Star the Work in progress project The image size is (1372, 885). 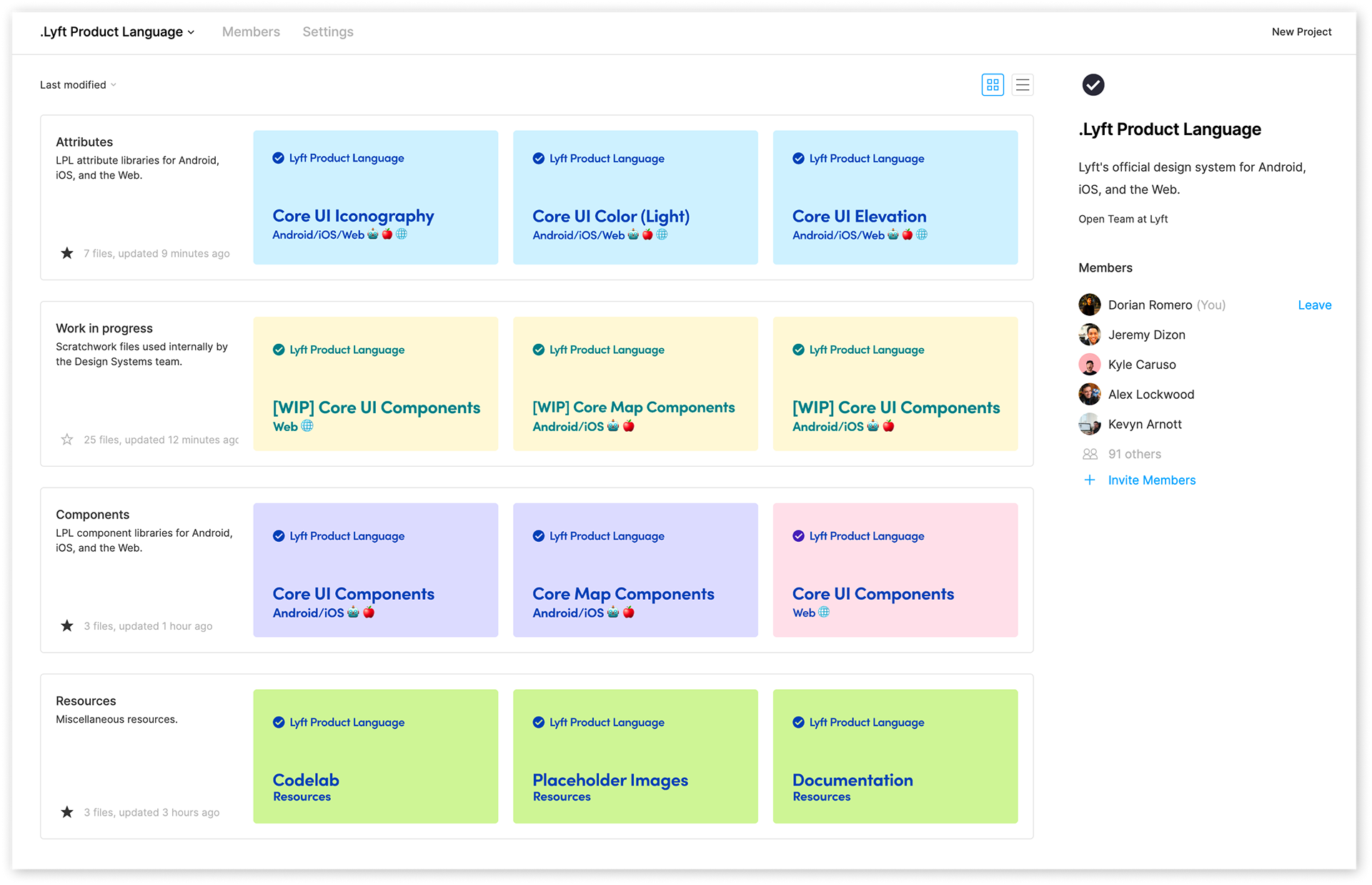coord(67,440)
